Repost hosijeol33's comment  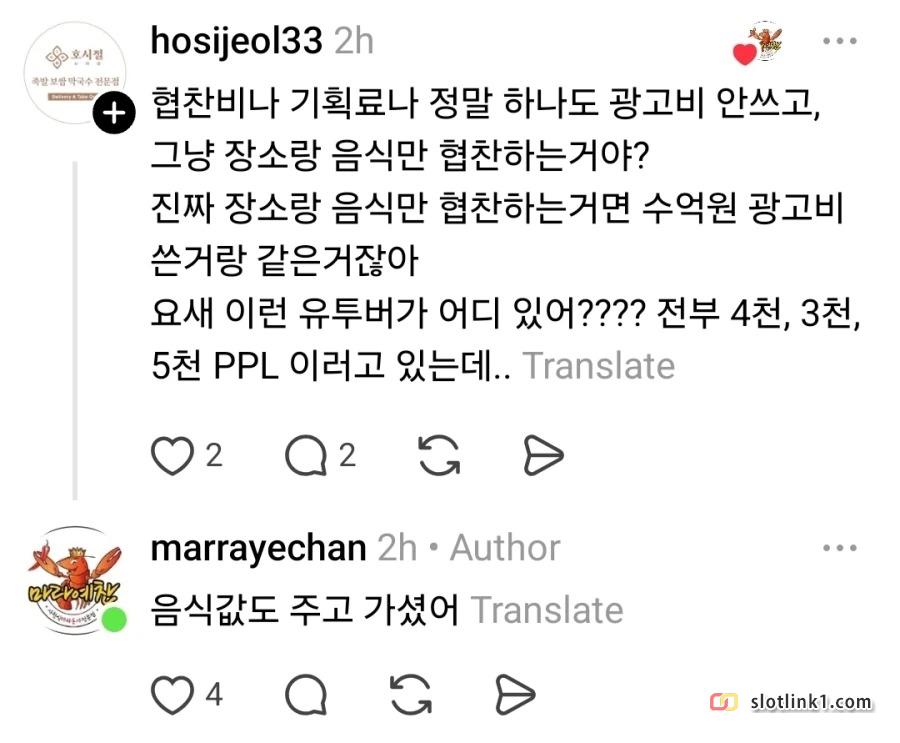(x=439, y=455)
